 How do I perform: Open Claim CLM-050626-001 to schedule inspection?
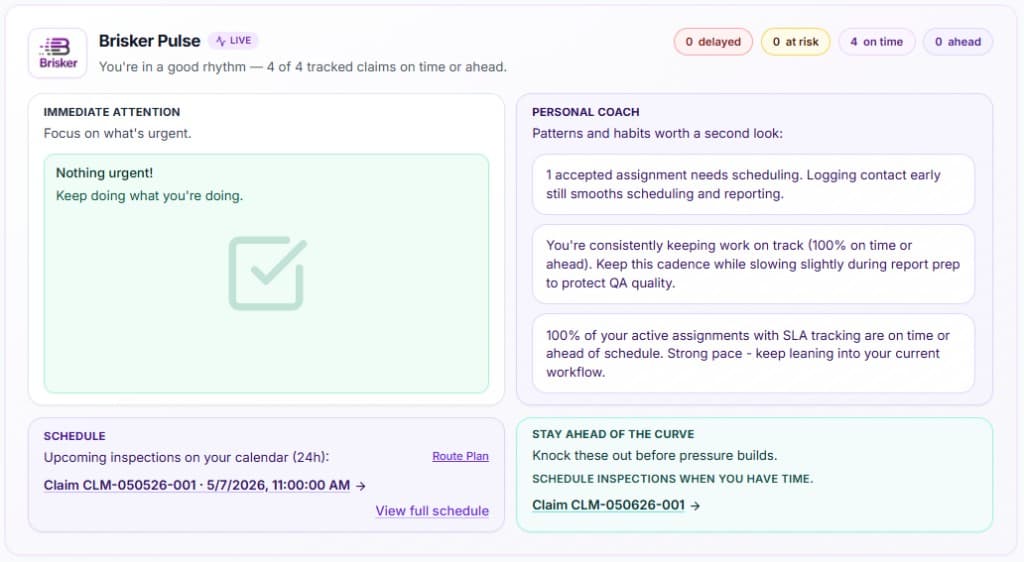608,505
